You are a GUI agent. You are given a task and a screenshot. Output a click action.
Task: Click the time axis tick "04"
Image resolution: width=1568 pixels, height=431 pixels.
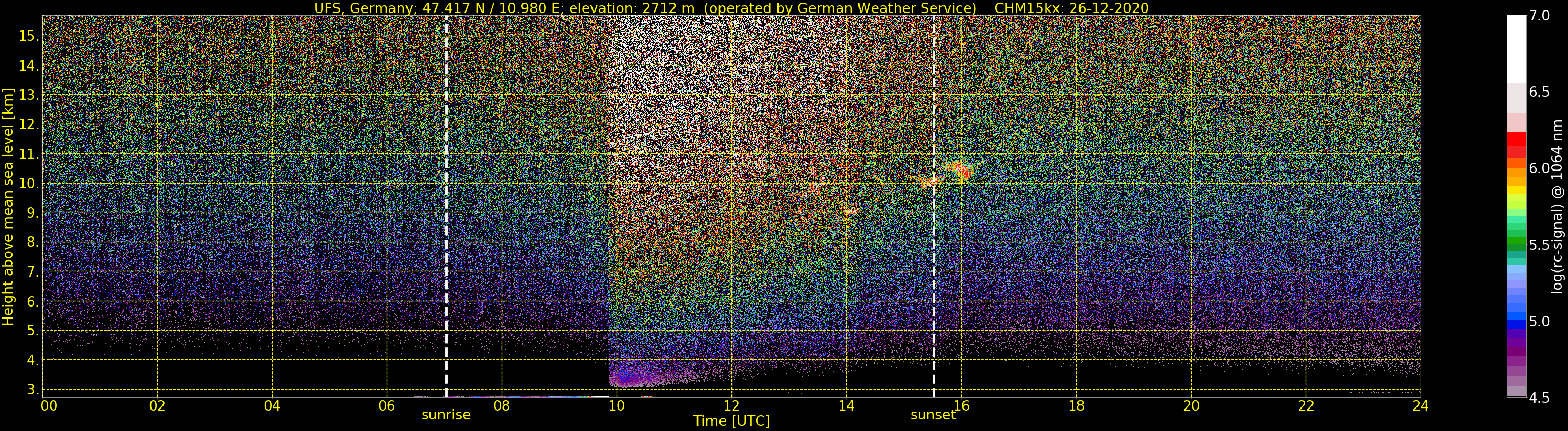coord(272,406)
